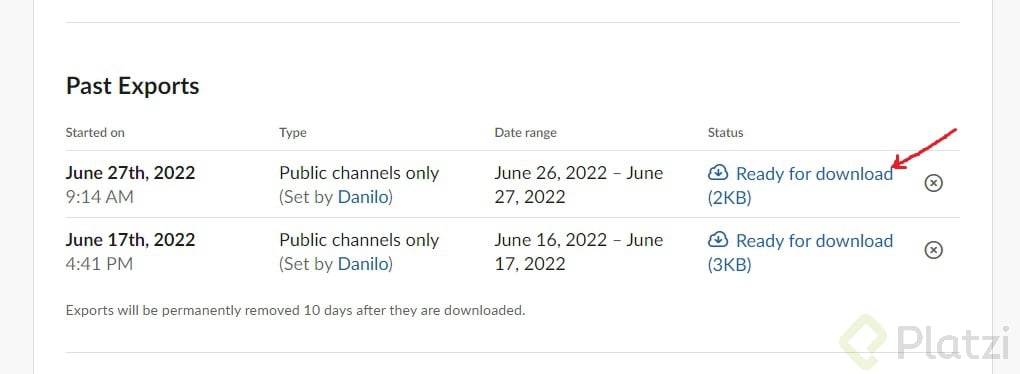Open Danilo's profile in the 4:41 PM export row
Image resolution: width=1020 pixels, height=374 pixels.
tap(363, 264)
